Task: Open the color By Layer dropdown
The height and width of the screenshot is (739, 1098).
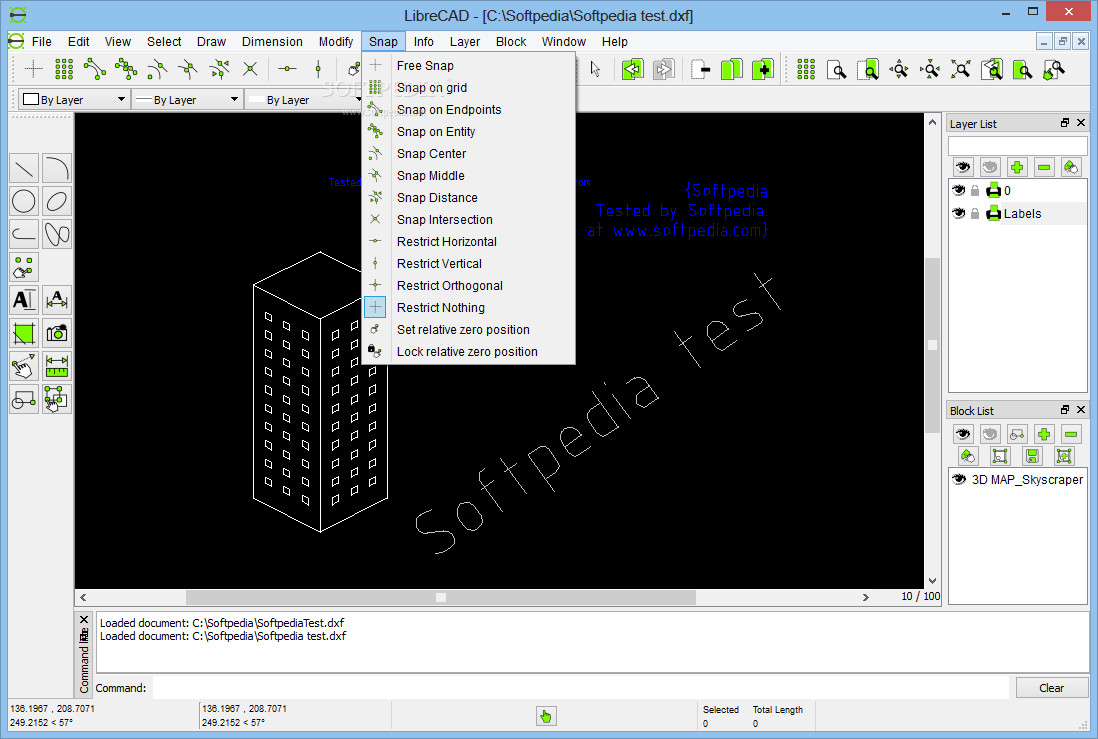Action: click(74, 99)
